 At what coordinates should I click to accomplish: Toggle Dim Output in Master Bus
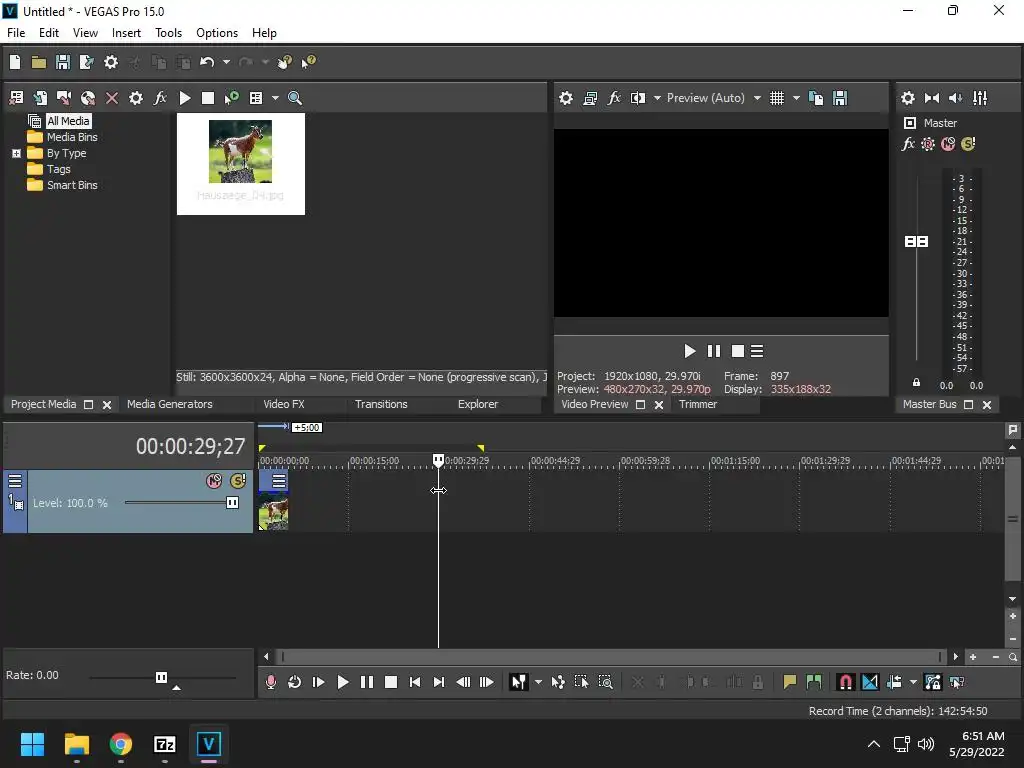(955, 98)
